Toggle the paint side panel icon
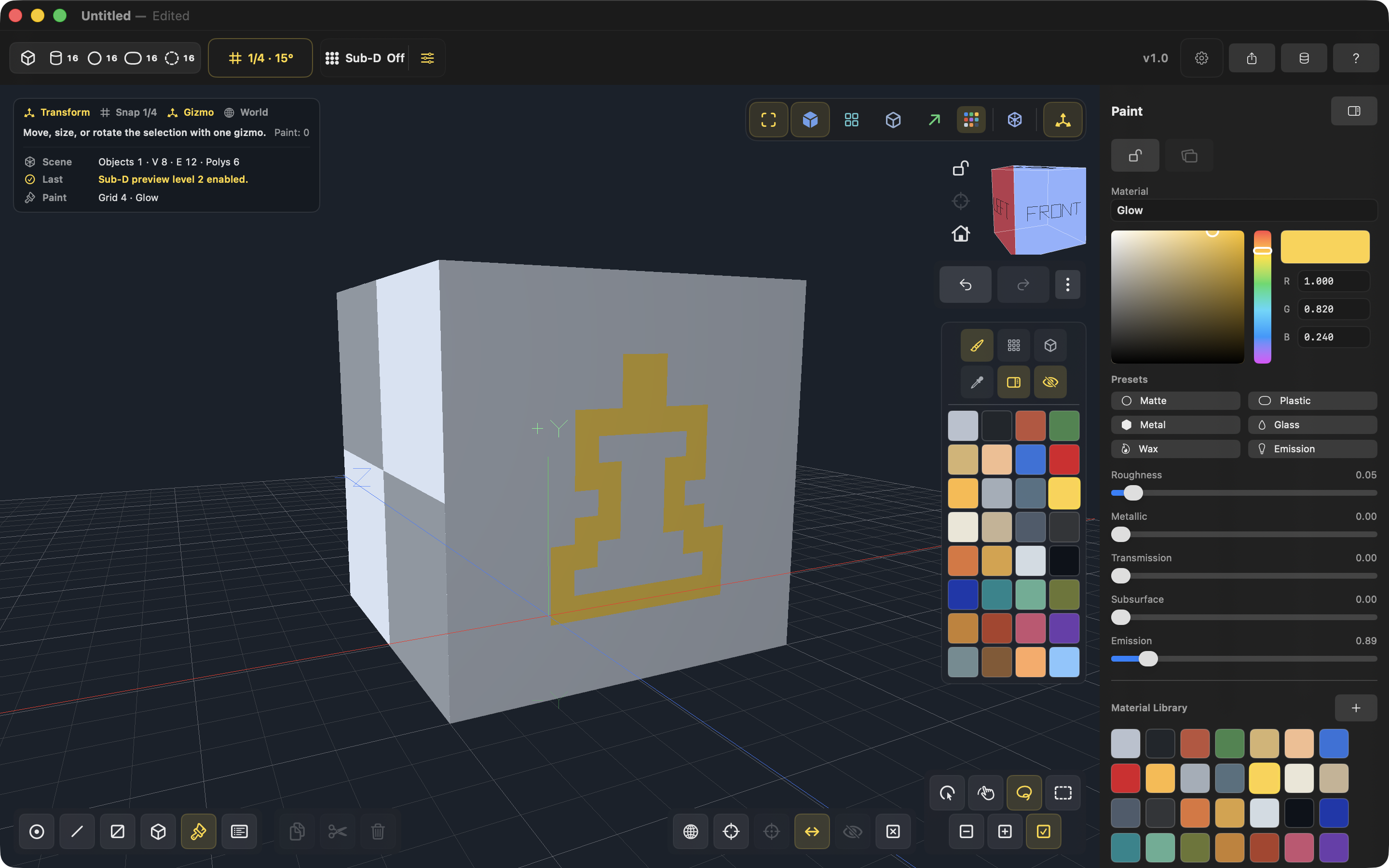 (x=1014, y=382)
